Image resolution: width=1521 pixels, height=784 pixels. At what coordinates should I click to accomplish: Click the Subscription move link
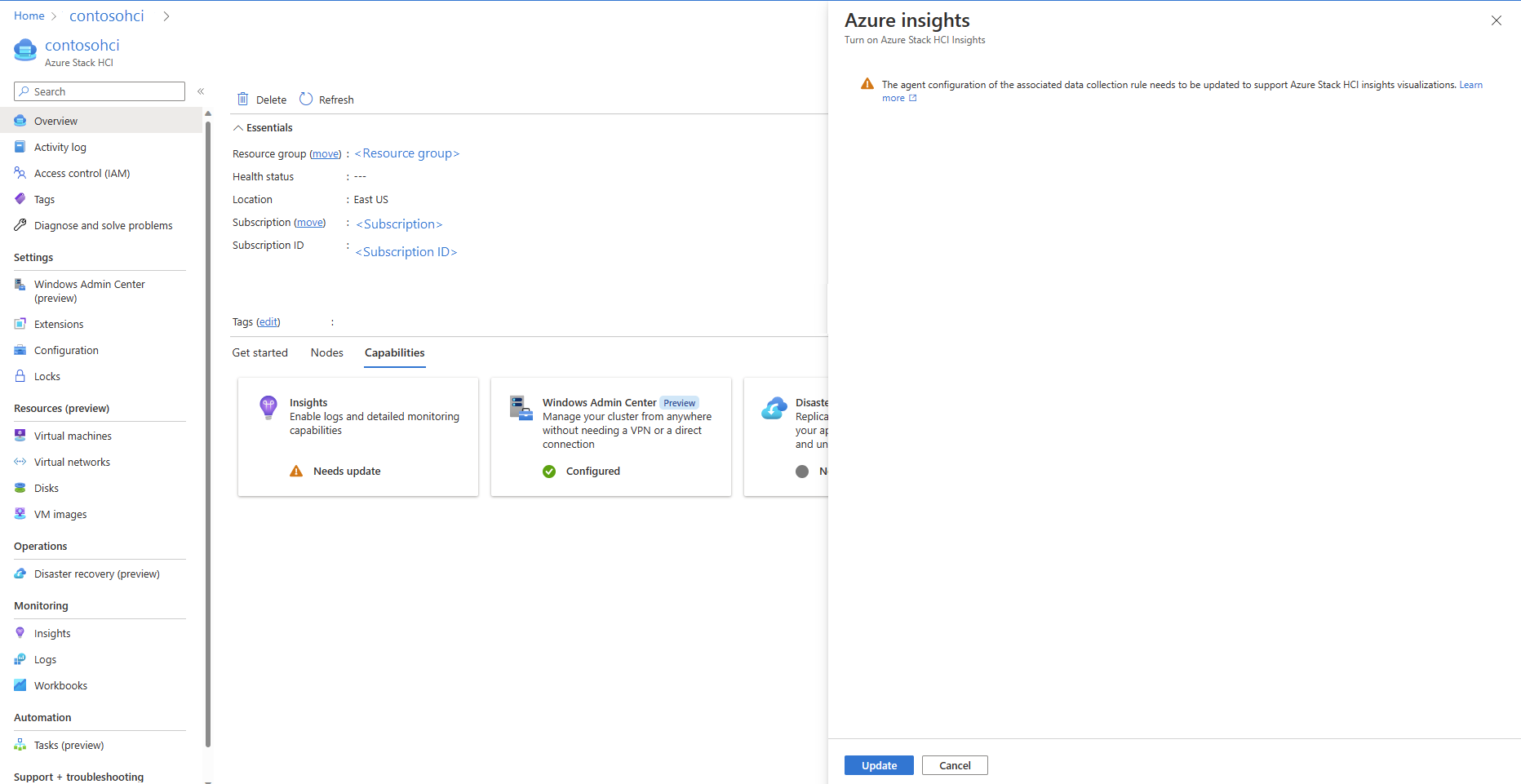click(310, 223)
